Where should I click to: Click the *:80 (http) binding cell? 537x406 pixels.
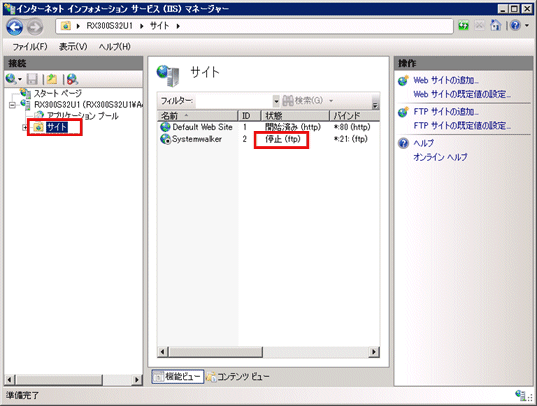352,127
